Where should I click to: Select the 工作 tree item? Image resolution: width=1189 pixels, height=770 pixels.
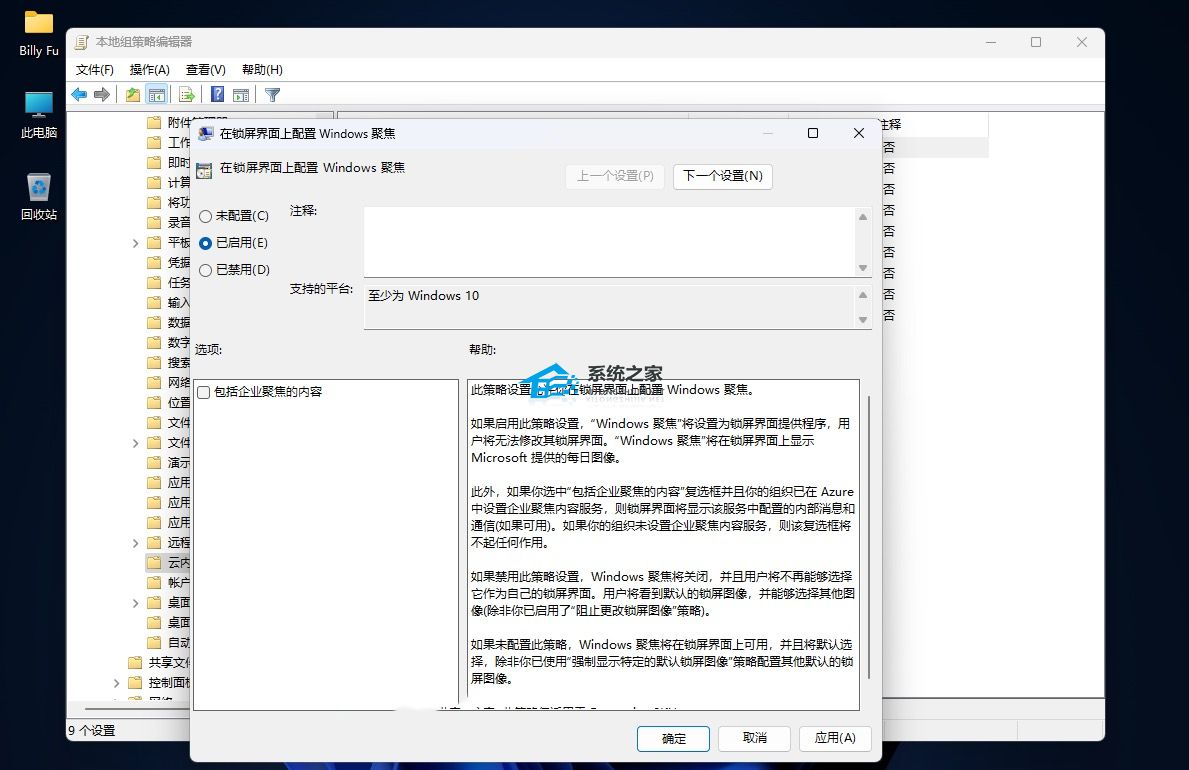pos(168,142)
